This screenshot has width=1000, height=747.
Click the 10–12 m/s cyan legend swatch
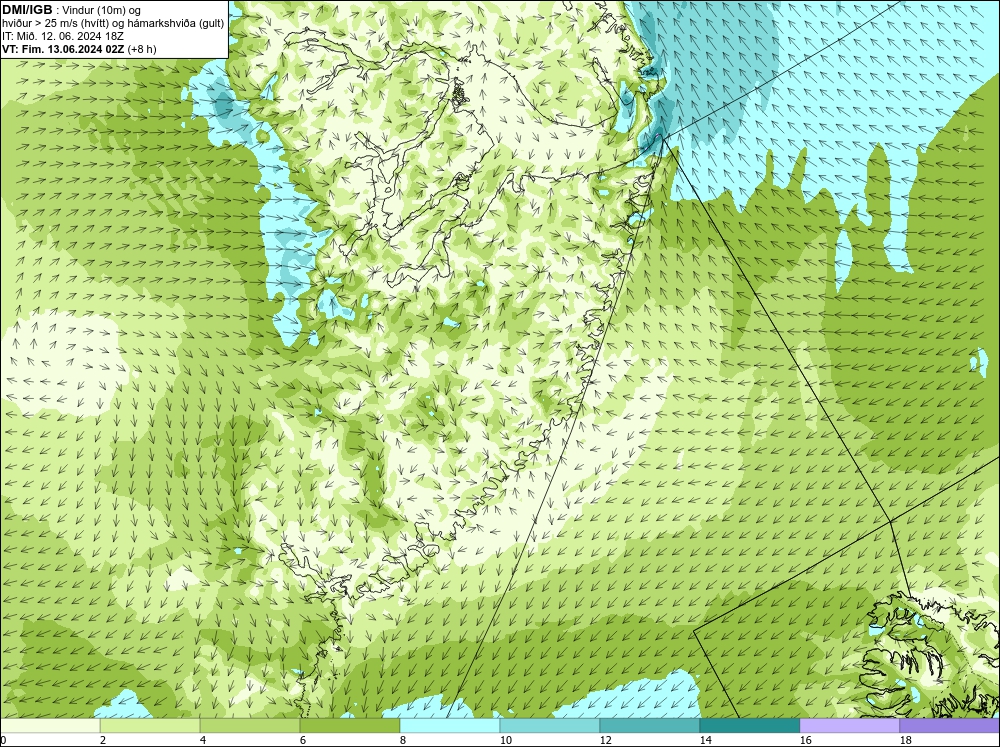point(550,725)
